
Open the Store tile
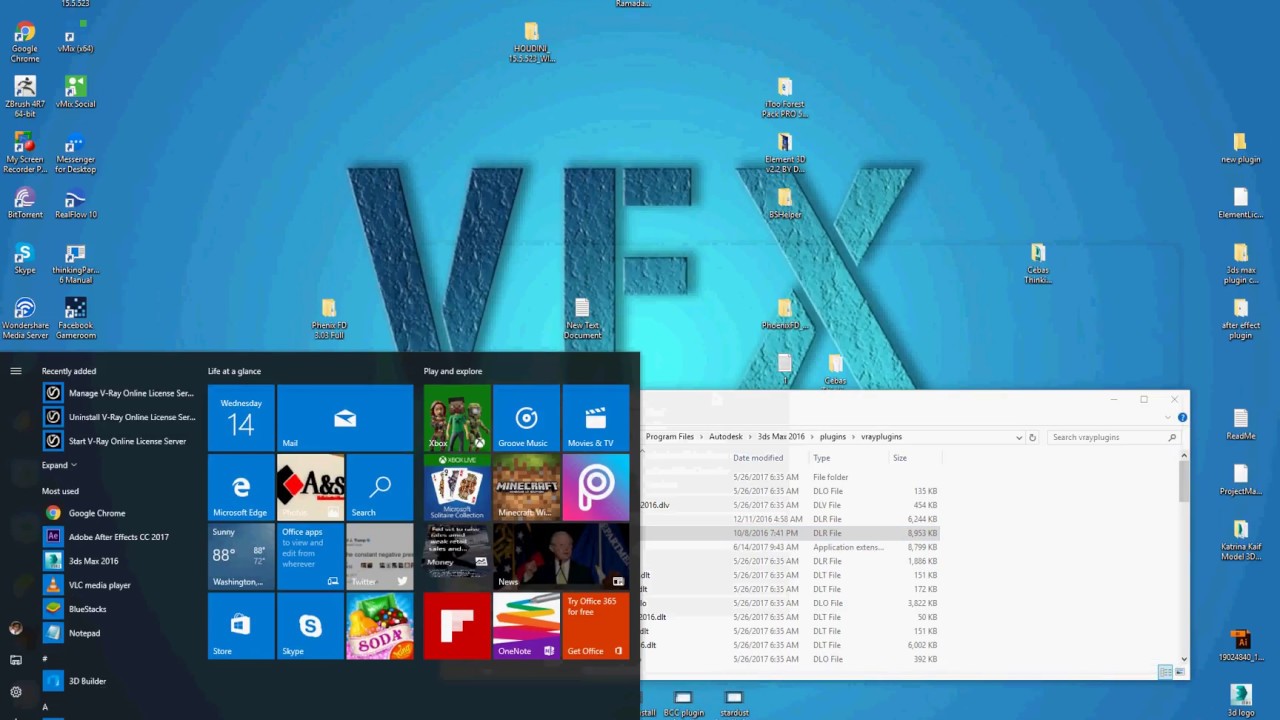coord(241,626)
